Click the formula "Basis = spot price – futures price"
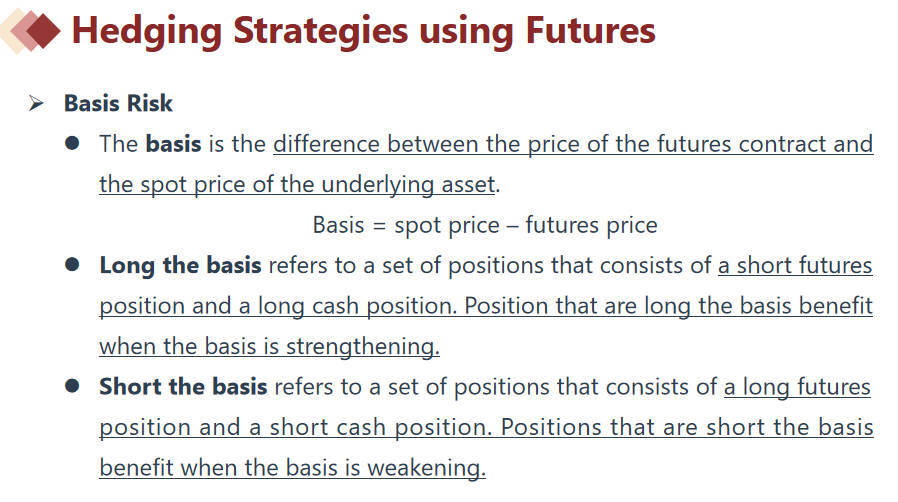 tap(485, 224)
